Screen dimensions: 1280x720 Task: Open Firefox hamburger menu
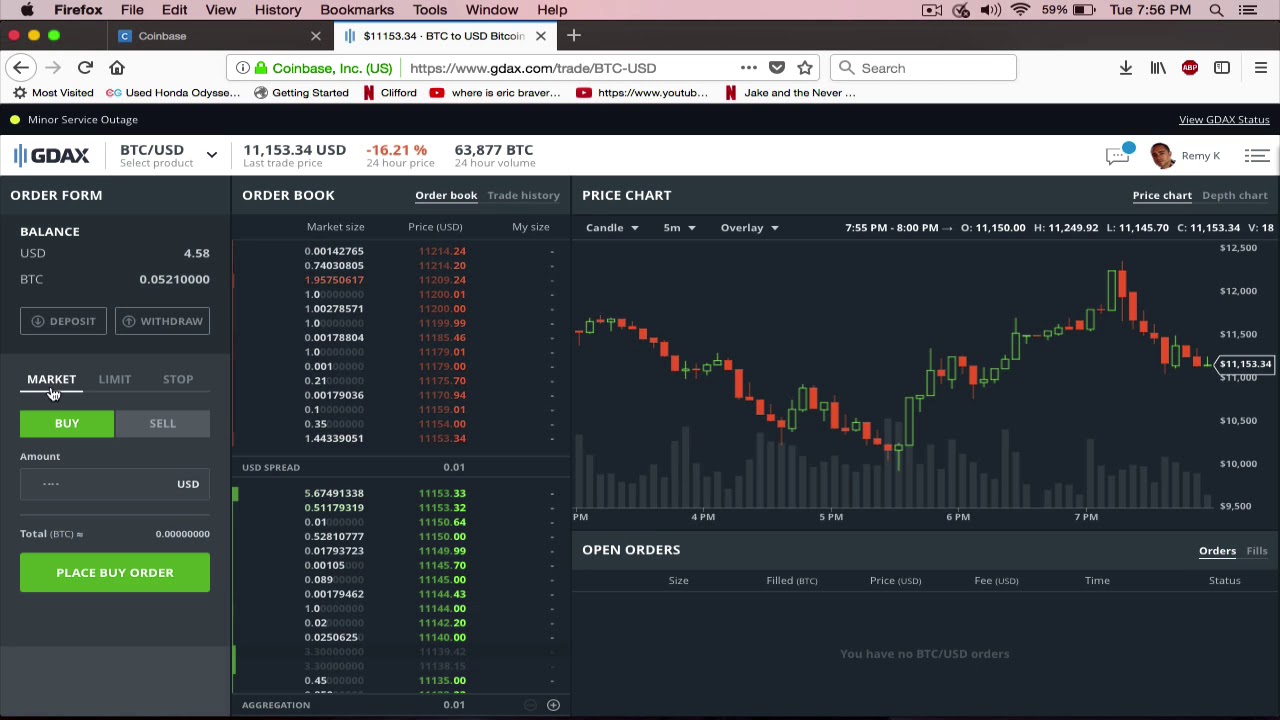click(x=1260, y=68)
